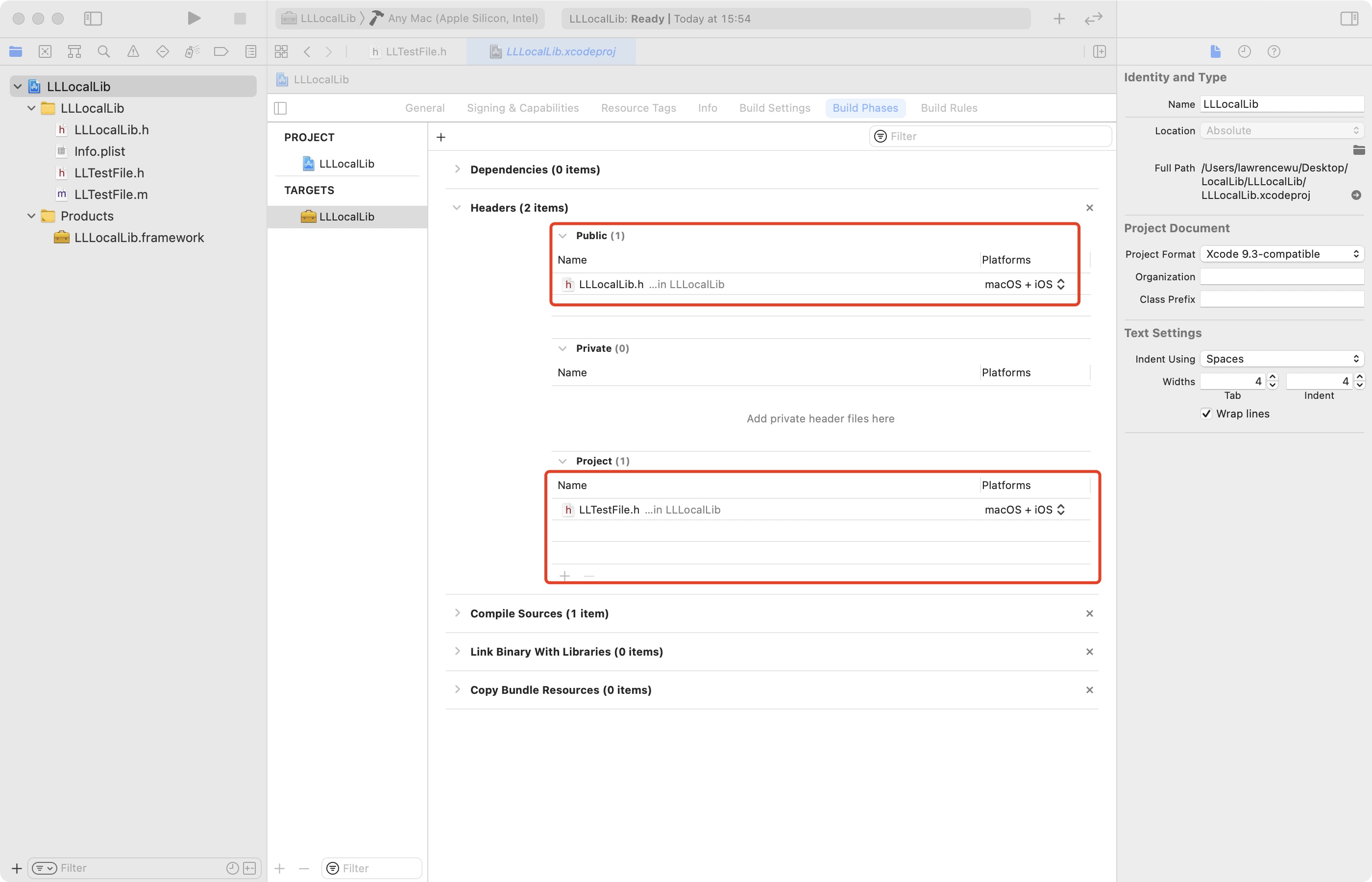Switch to the Build Settings tab
1372x882 pixels.
[x=775, y=108]
